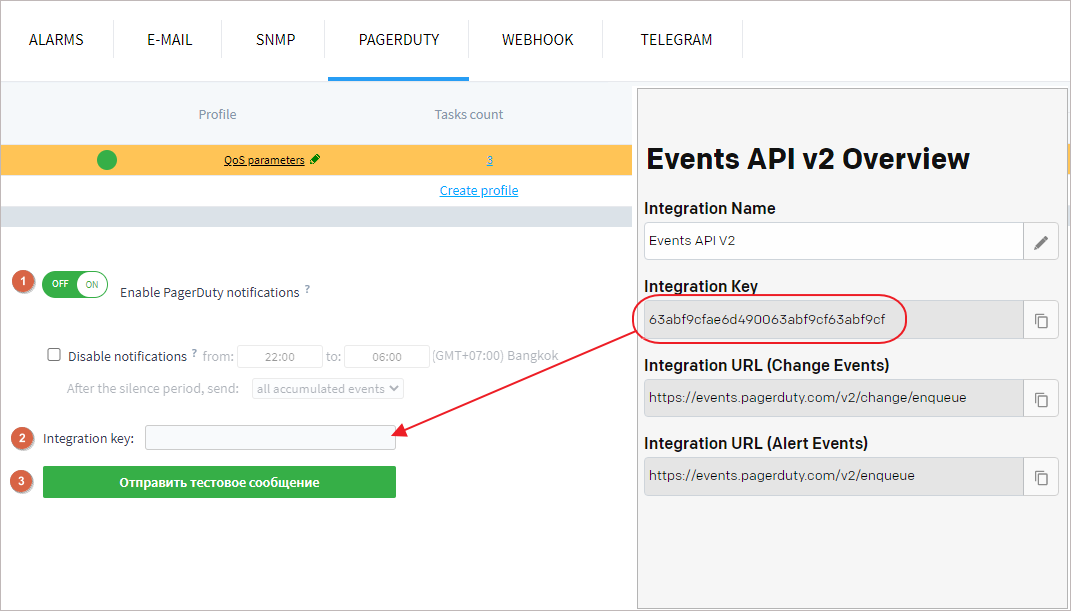Open the 'all accumulated events' dropdown

(x=327, y=388)
